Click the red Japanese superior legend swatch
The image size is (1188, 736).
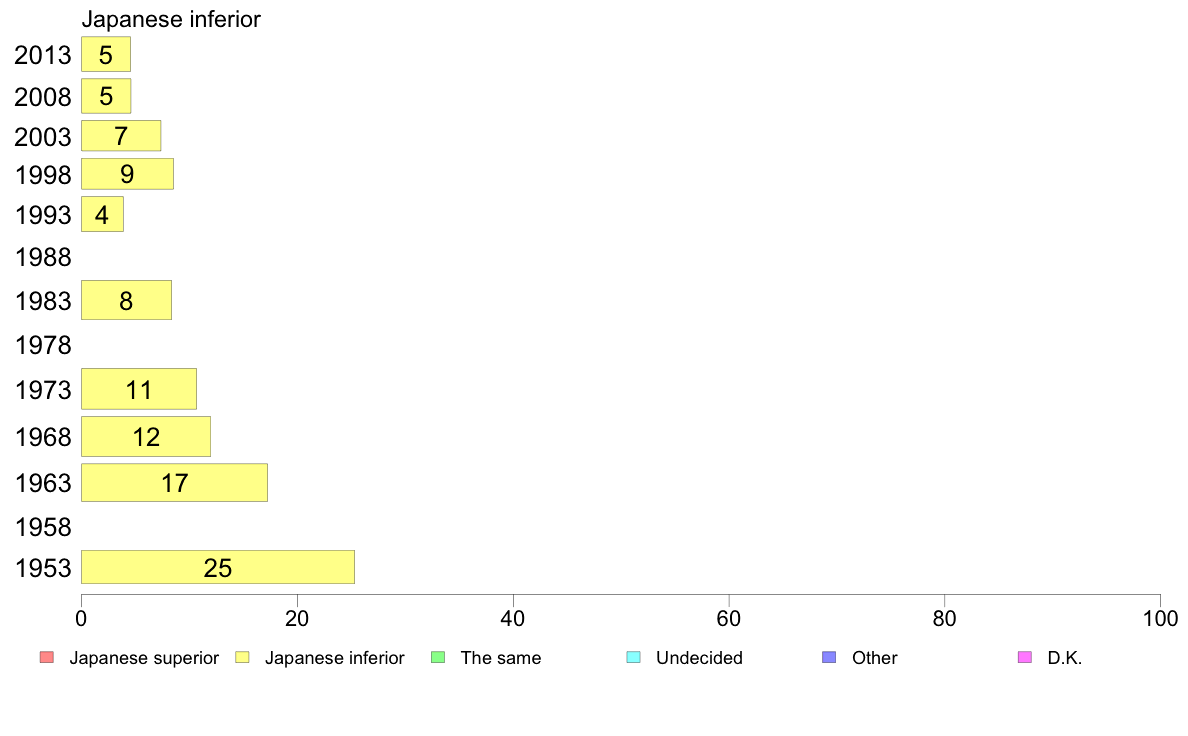46,657
